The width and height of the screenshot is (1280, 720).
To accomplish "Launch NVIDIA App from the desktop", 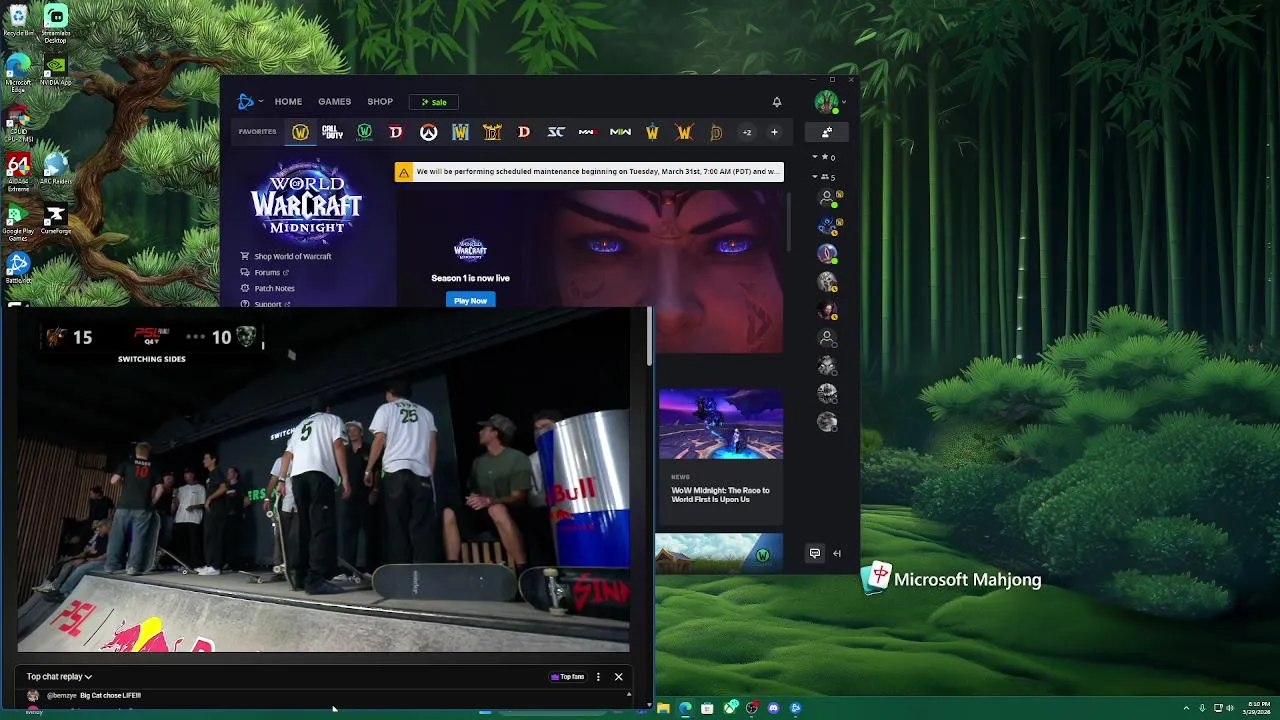I will tap(56, 71).
